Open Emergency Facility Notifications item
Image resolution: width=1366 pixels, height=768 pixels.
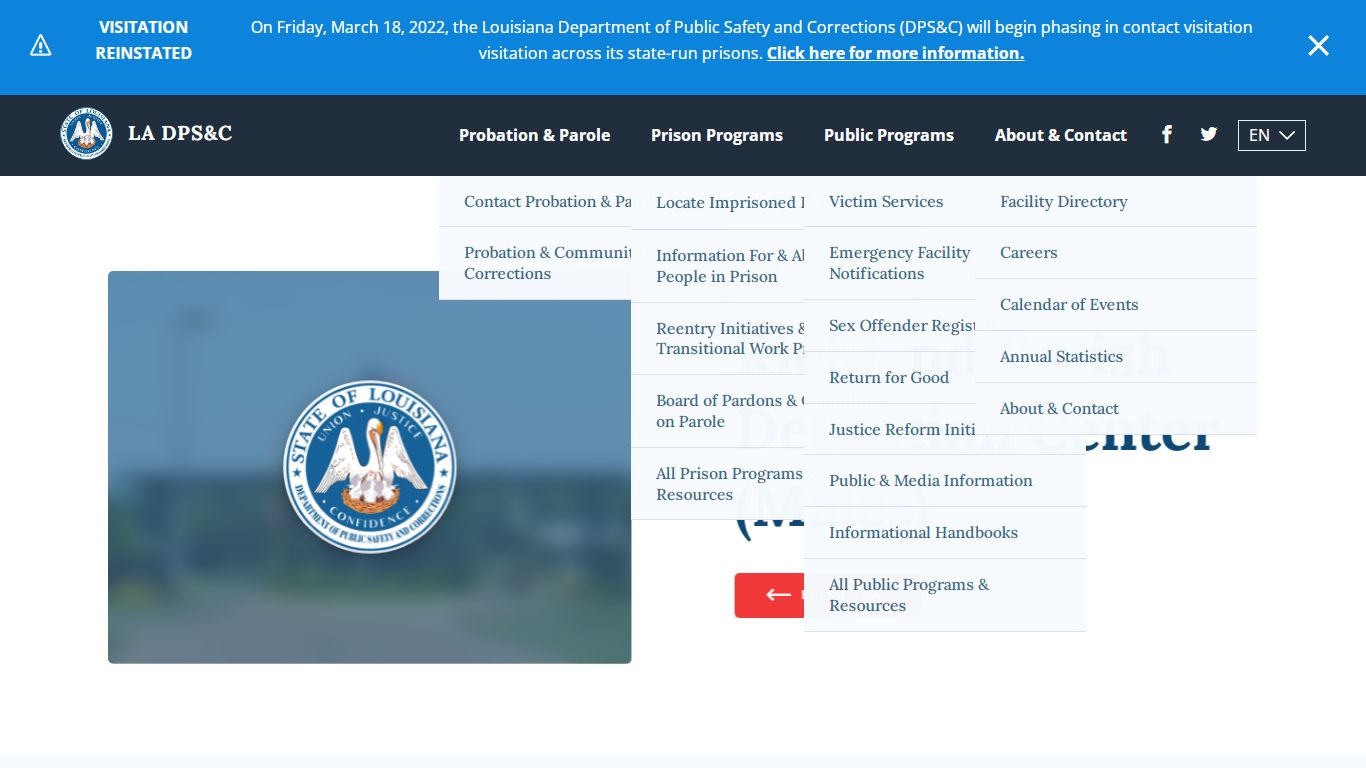(889, 263)
